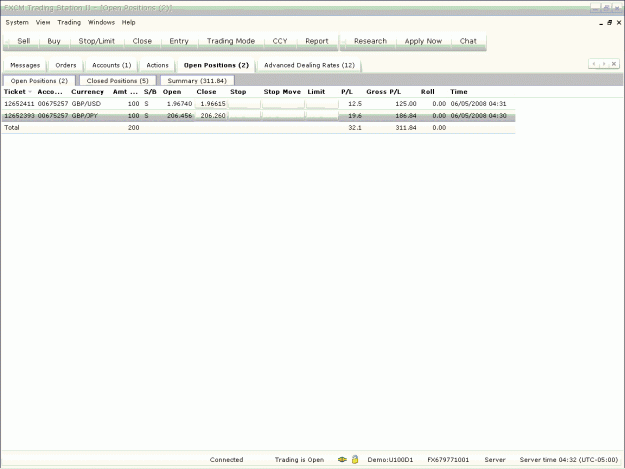The image size is (625, 469).
Task: Click the Sell toolbar button
Action: 24,41
